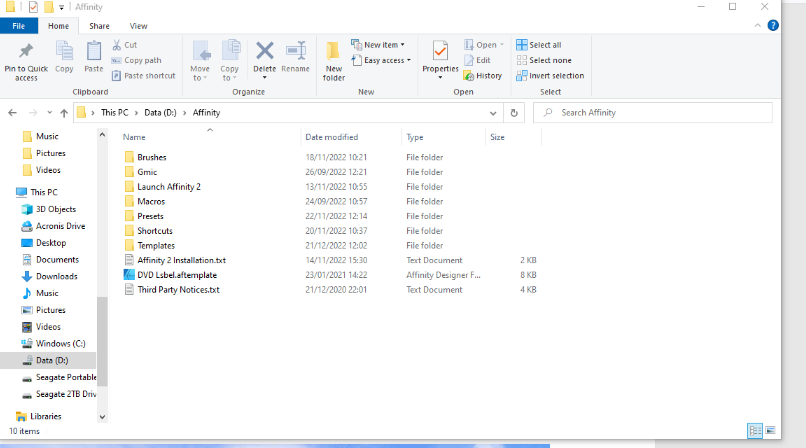Viewport: 806px width, 448px height.
Task: Open Help question mark icon
Action: coord(773,25)
